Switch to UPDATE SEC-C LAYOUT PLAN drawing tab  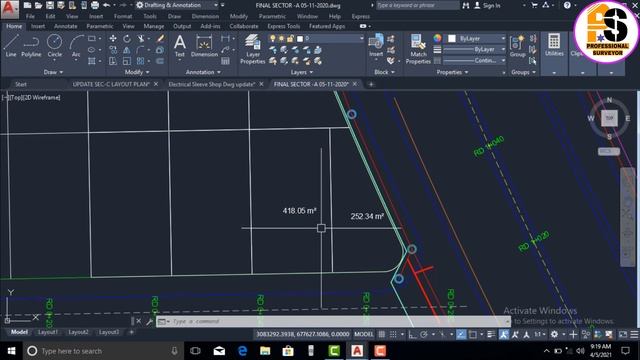pos(111,84)
